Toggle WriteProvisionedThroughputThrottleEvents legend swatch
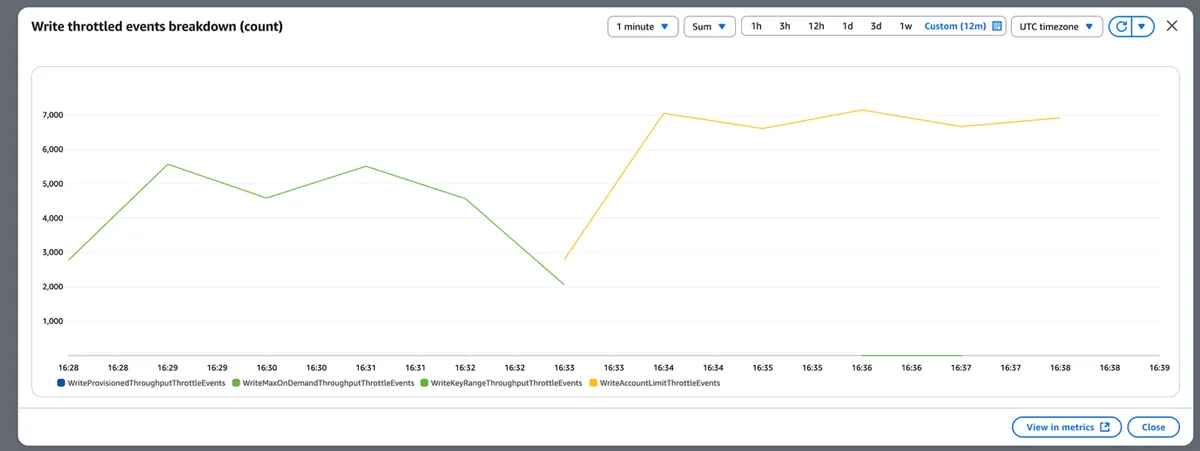 [x=62, y=382]
